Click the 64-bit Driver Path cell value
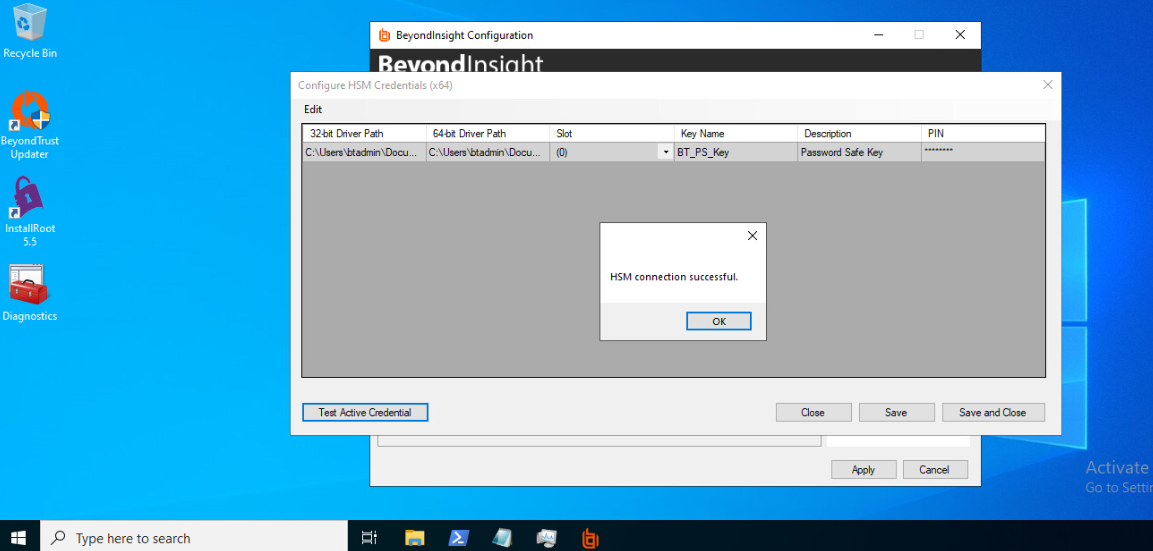This screenshot has height=551, width=1153. (x=488, y=152)
